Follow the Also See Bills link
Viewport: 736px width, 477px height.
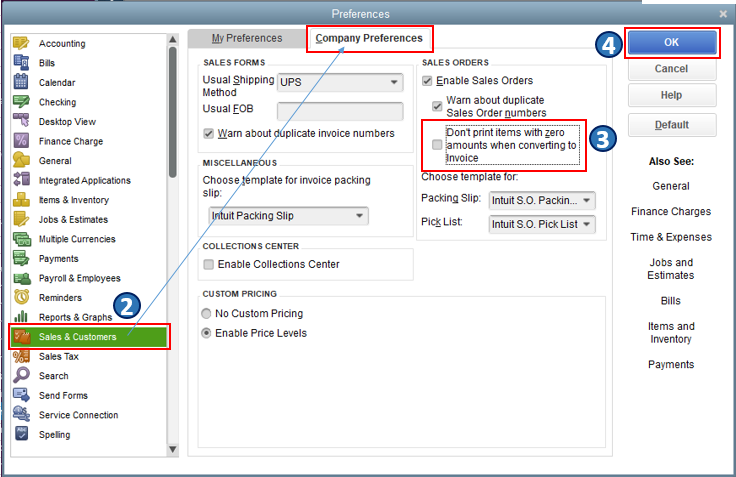671,301
